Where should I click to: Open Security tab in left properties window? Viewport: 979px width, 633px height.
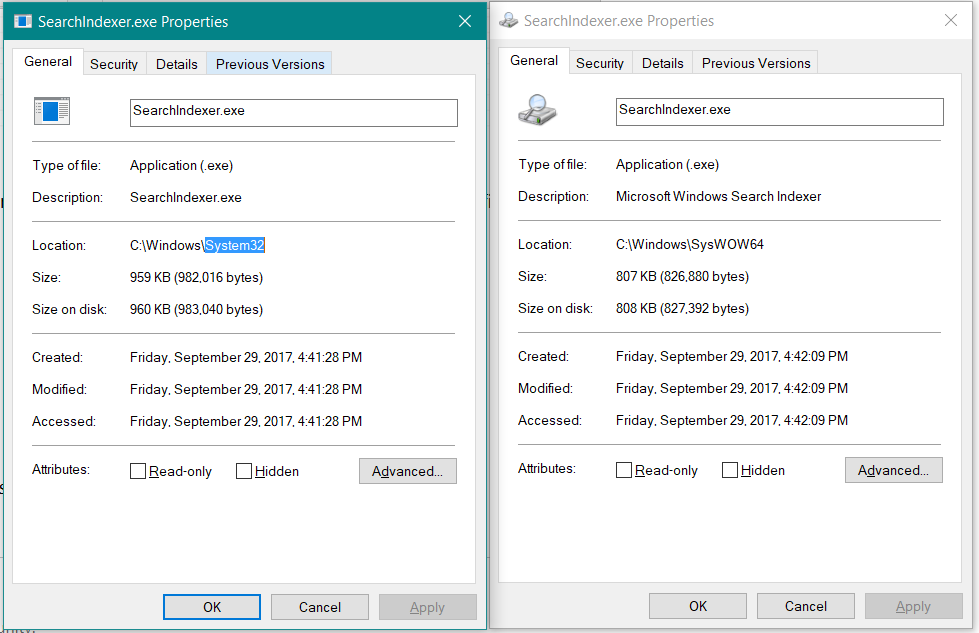tap(114, 64)
